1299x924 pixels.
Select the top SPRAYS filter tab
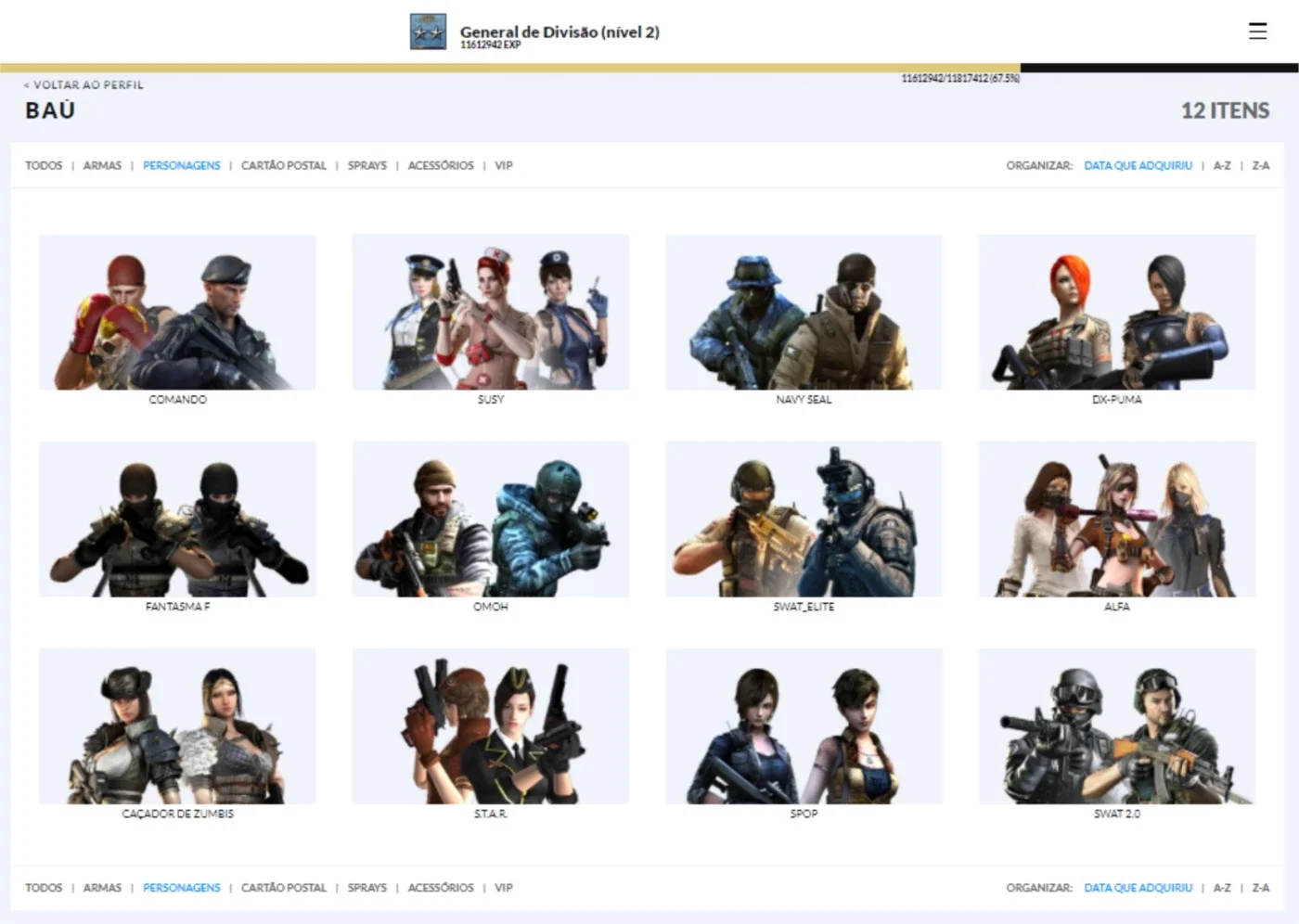click(x=367, y=165)
